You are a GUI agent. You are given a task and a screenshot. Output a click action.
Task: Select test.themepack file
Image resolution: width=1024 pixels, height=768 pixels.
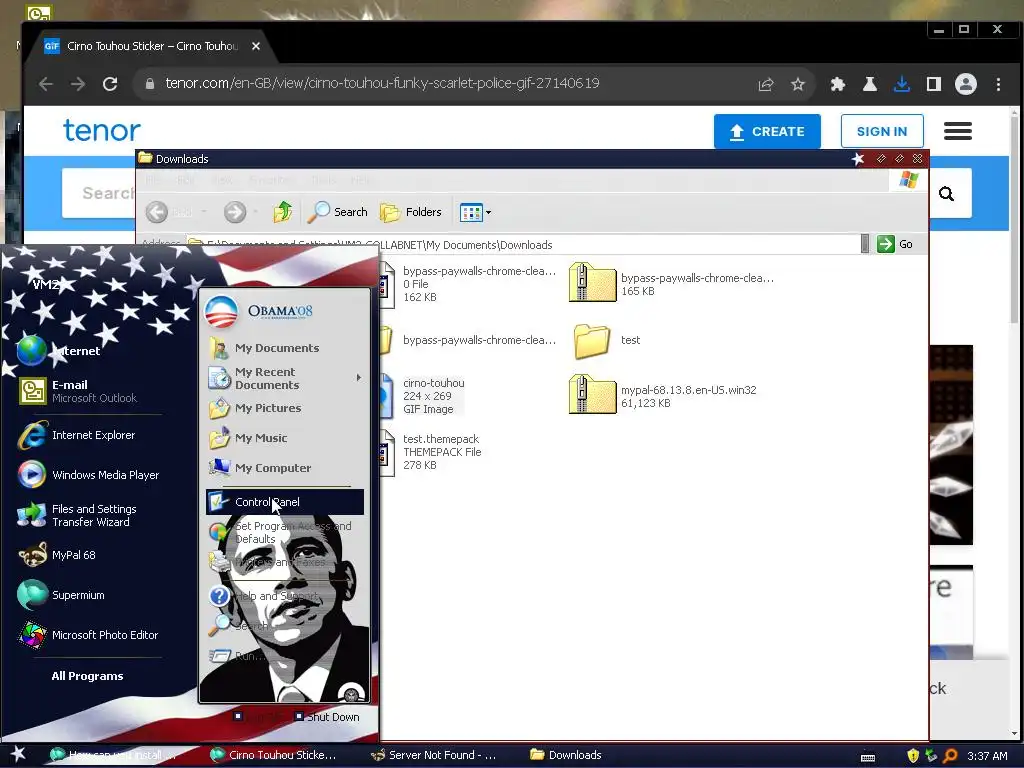[431, 452]
